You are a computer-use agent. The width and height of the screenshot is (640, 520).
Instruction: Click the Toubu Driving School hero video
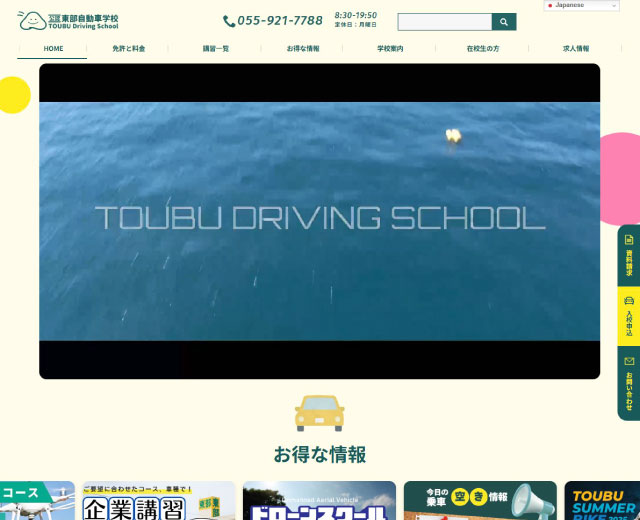[320, 221]
